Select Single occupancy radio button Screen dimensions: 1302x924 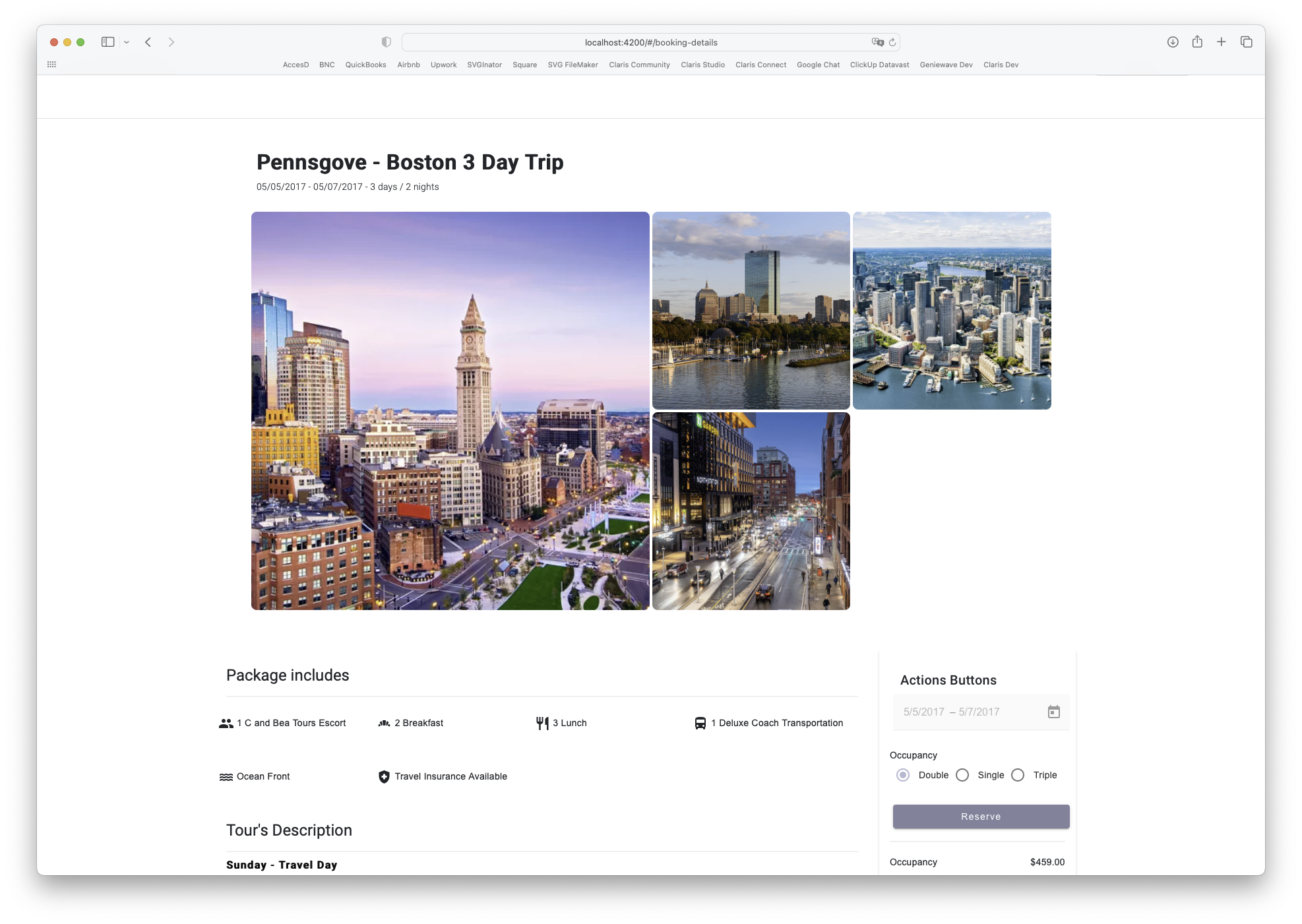[x=962, y=775]
